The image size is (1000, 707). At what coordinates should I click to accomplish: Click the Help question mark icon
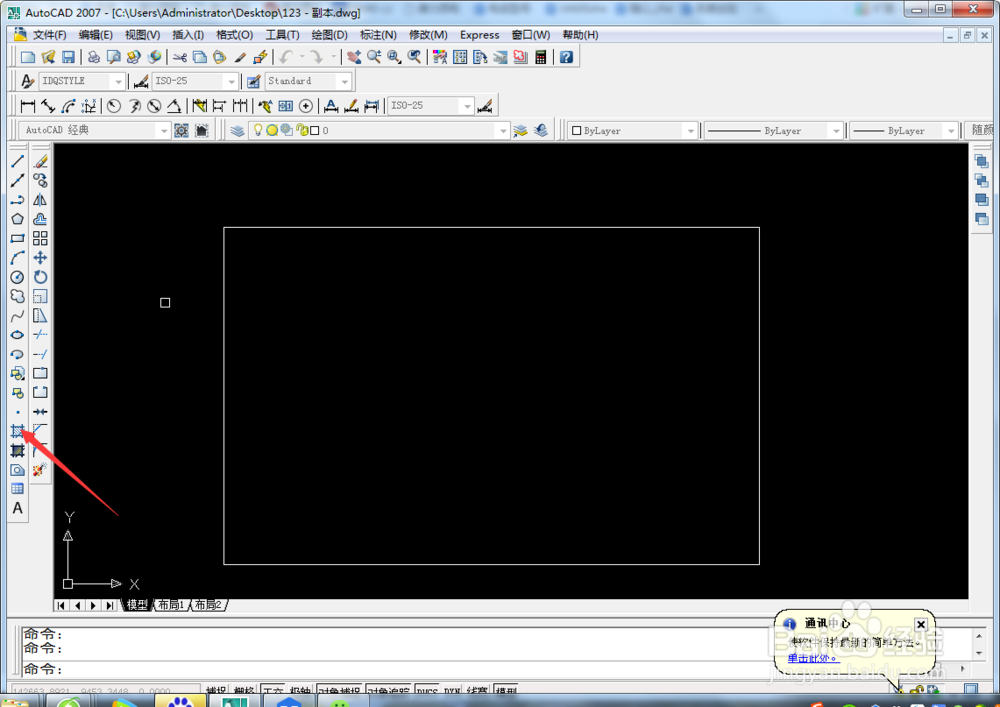click(566, 57)
